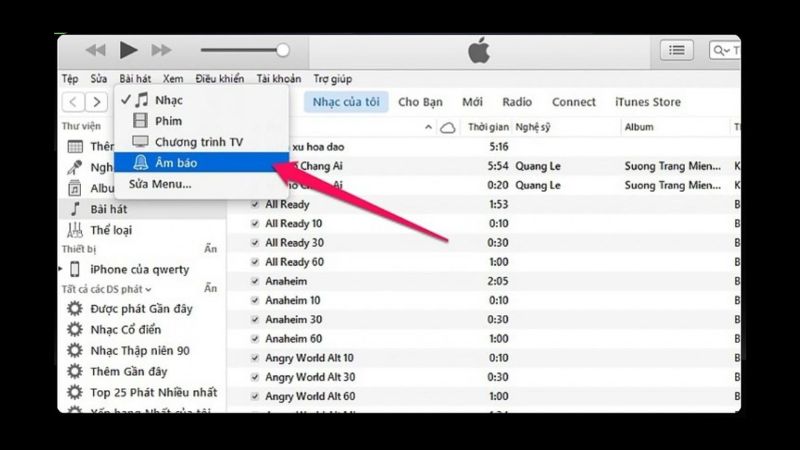Uncheck the Anaheim song checkbox
This screenshot has width=800, height=450.
pyautogui.click(x=256, y=283)
